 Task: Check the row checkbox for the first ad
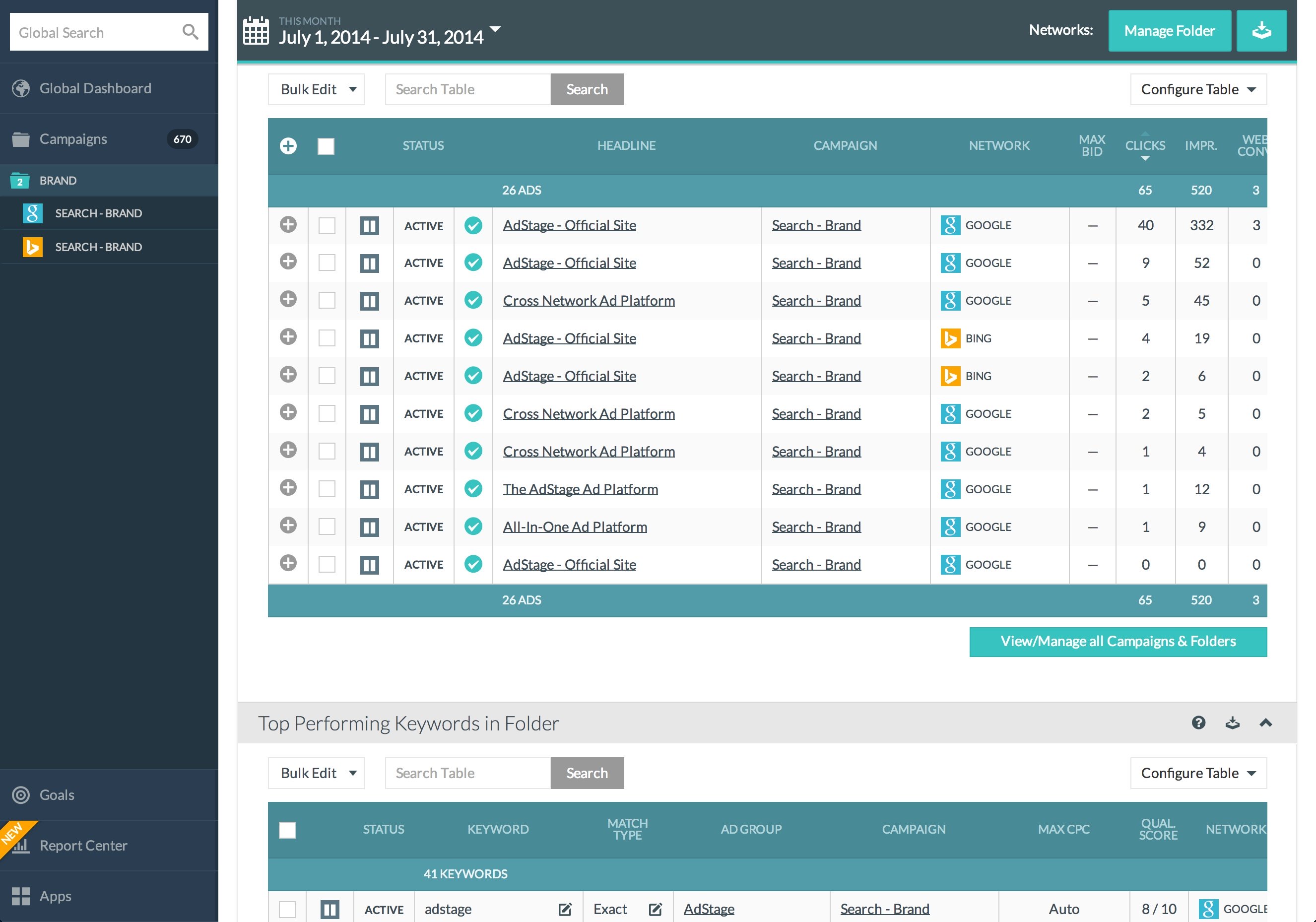pos(326,225)
